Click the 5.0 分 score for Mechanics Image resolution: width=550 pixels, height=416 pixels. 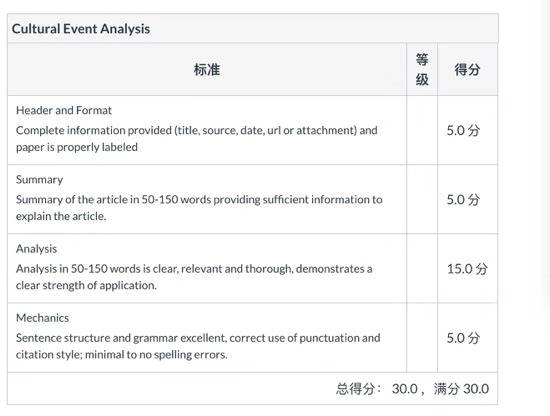click(463, 338)
